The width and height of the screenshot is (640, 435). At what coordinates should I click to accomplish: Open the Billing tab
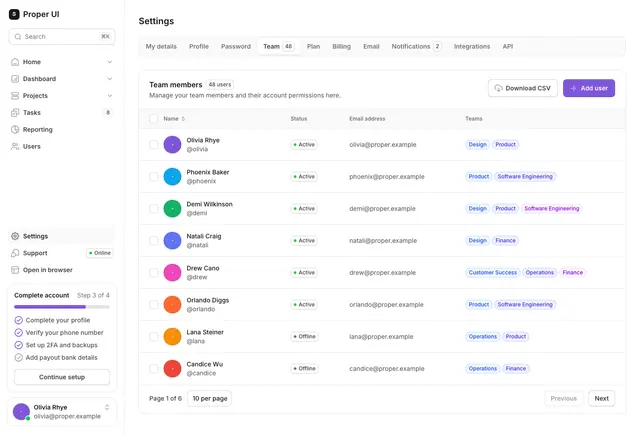tap(341, 47)
